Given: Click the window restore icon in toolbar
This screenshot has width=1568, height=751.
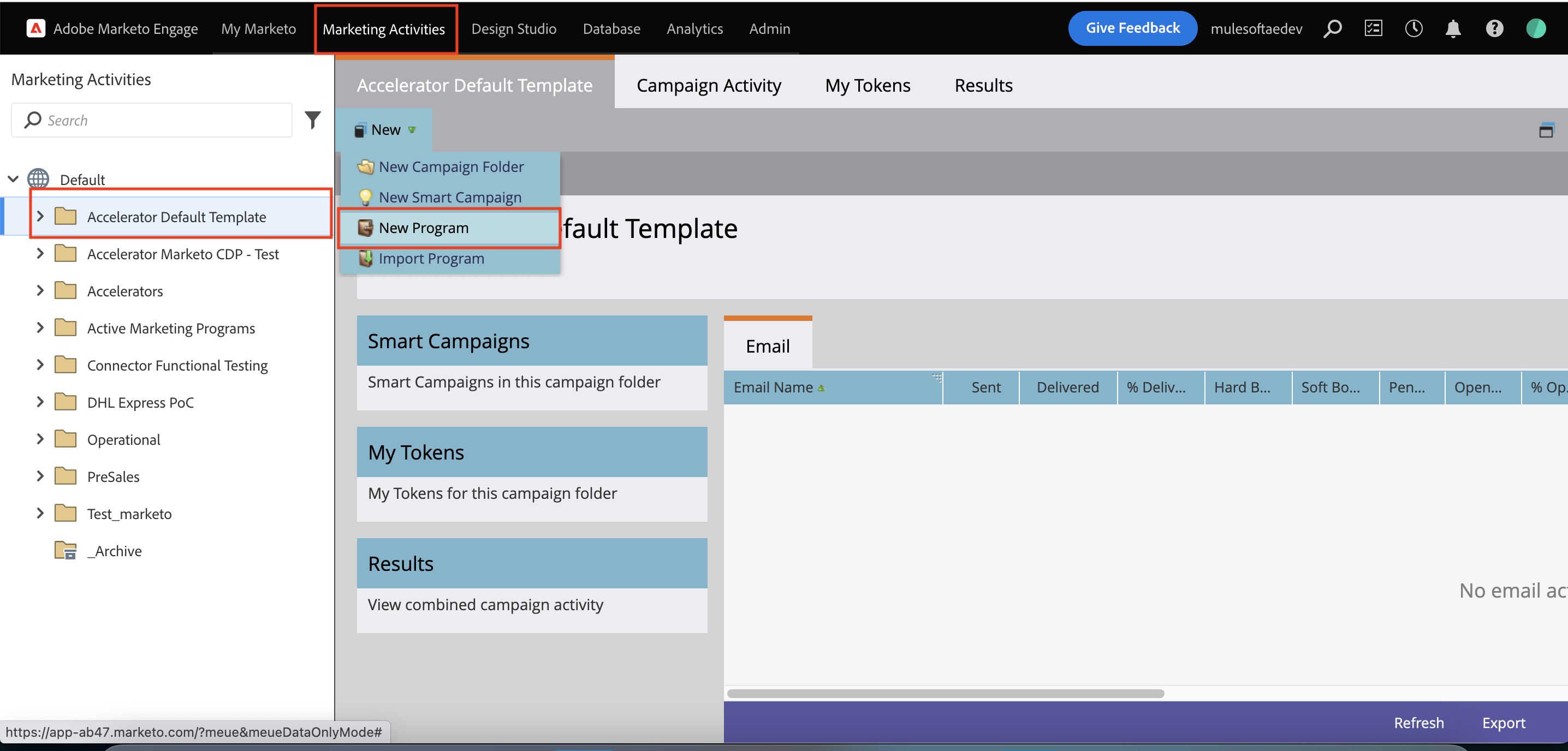Looking at the screenshot, I should [x=1546, y=130].
